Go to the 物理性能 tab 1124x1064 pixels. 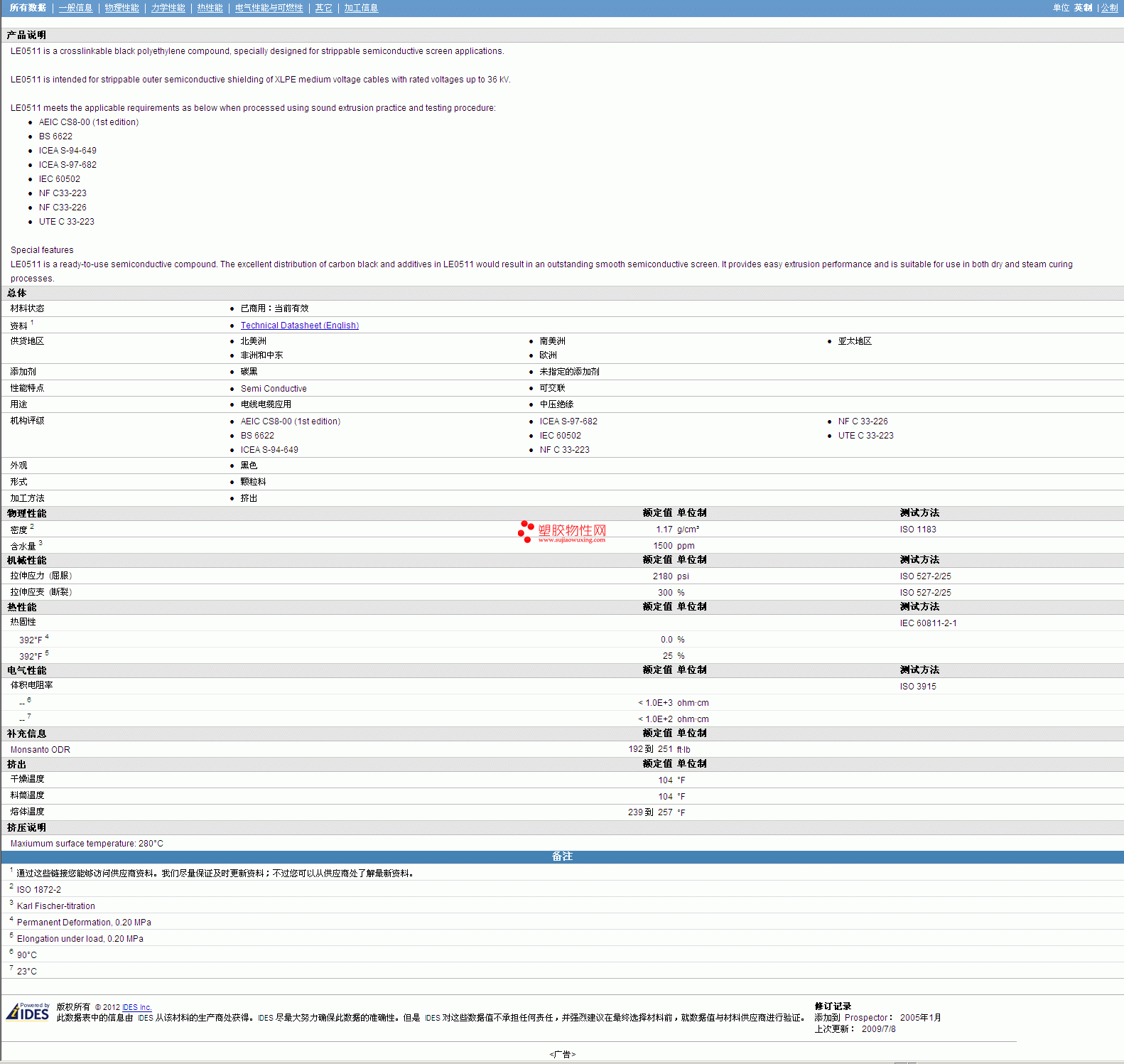click(x=121, y=8)
